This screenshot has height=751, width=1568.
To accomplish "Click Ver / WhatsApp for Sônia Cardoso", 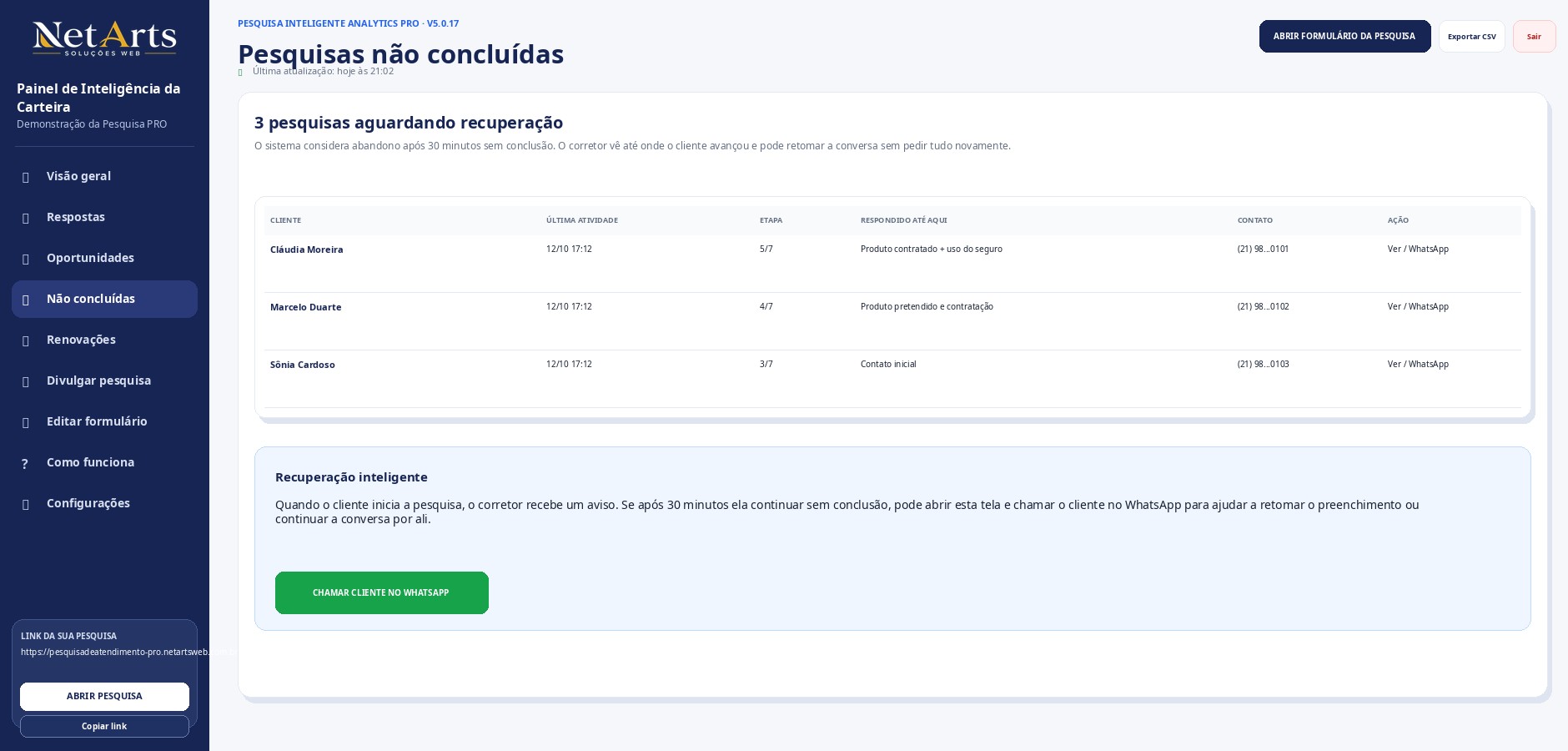I will [x=1418, y=364].
